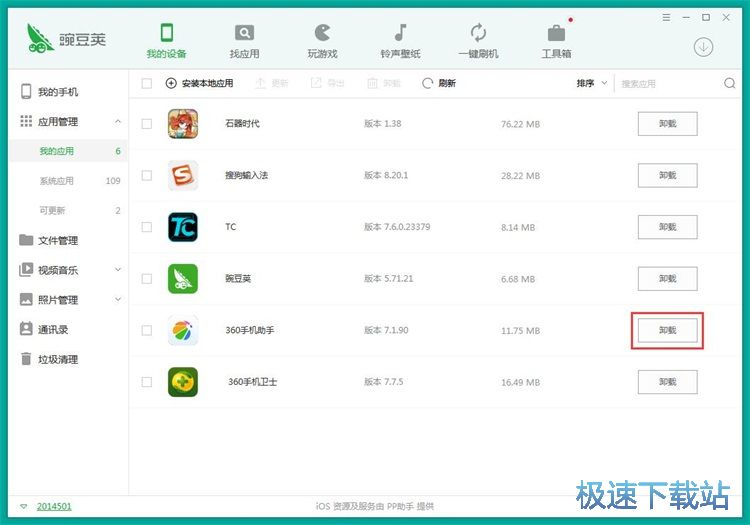Click the connection status icon beside 2014501

(x=24, y=506)
